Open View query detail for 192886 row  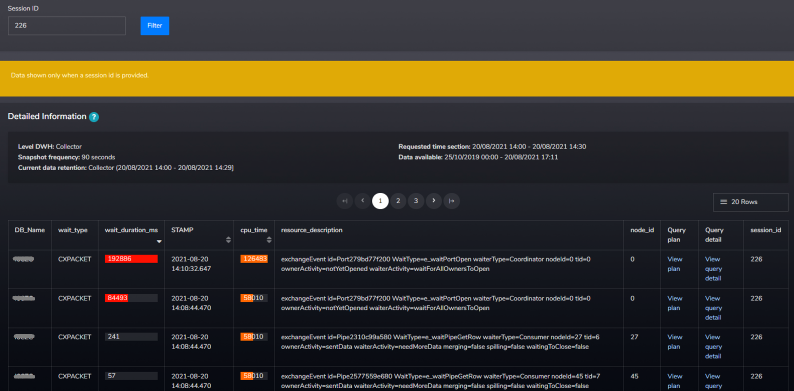(x=713, y=269)
